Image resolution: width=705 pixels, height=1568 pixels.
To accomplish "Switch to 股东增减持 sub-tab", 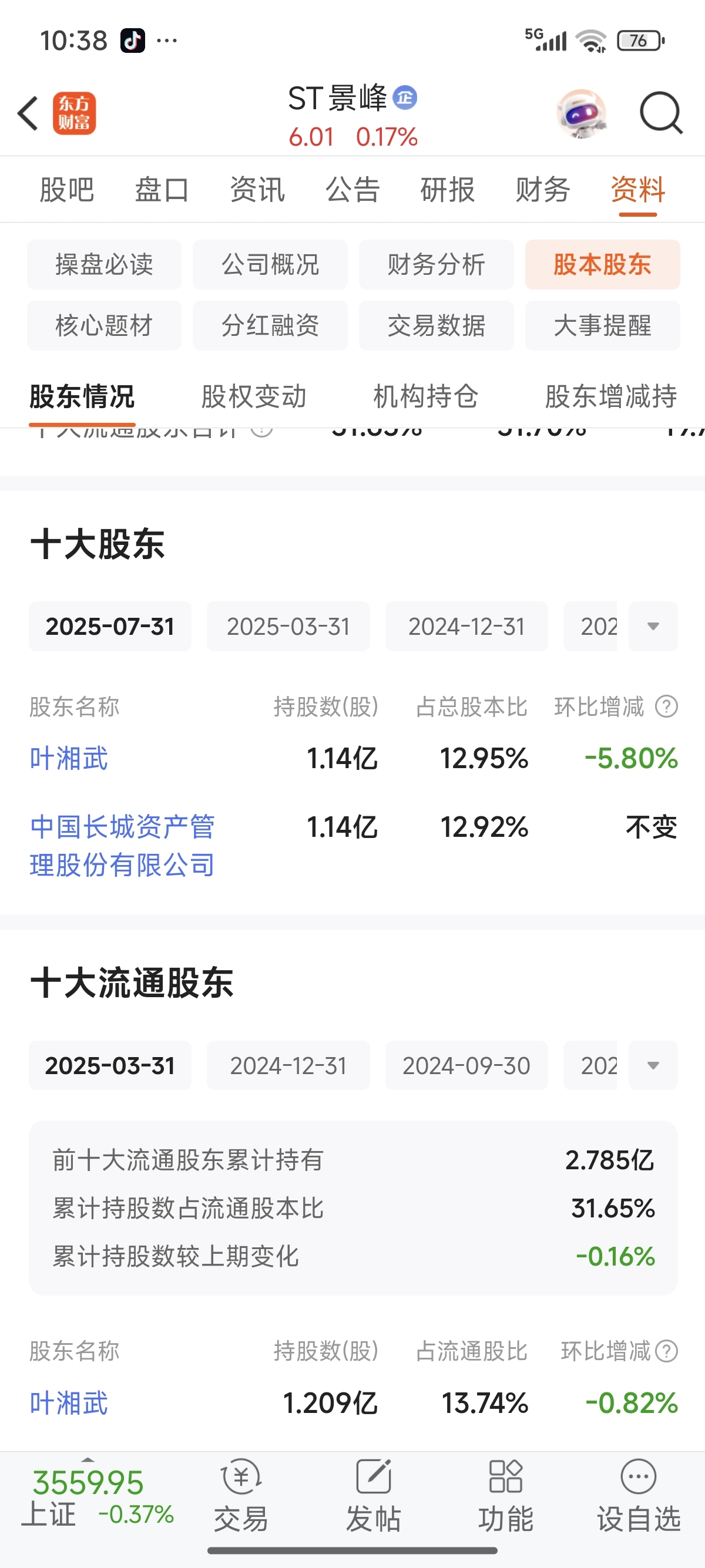I will tap(611, 396).
